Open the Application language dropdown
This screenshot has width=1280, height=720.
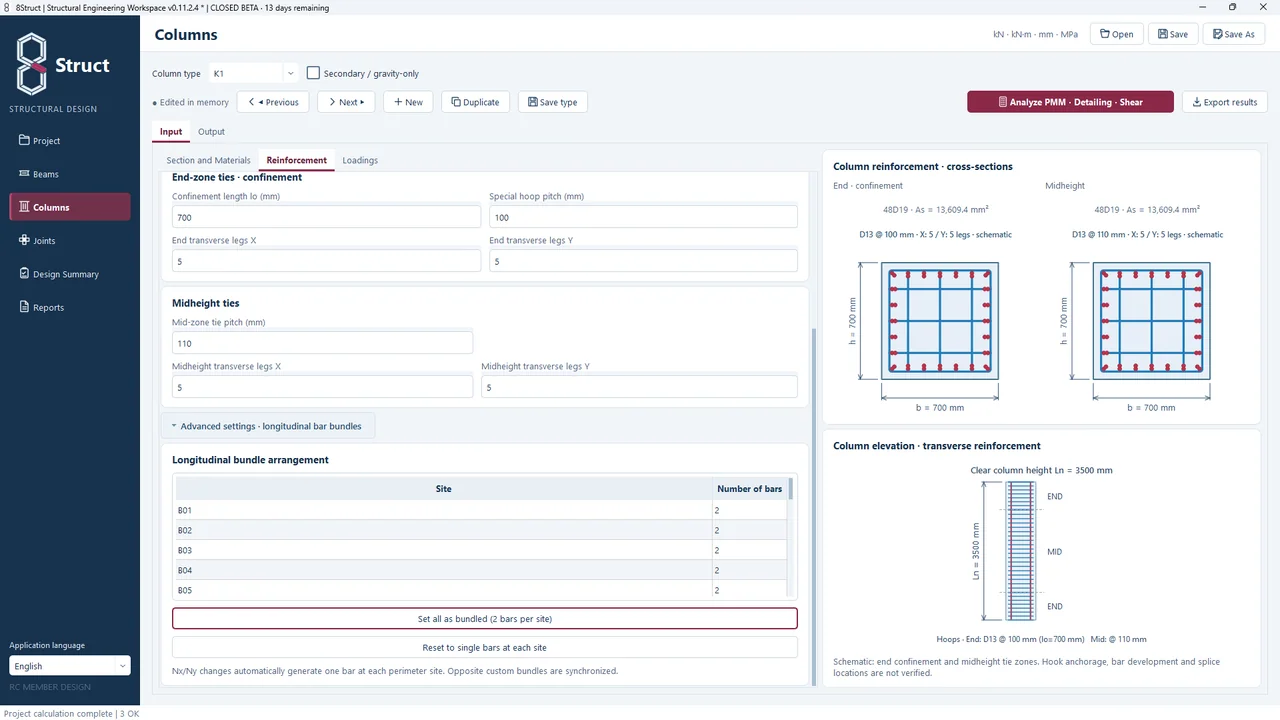click(x=70, y=666)
